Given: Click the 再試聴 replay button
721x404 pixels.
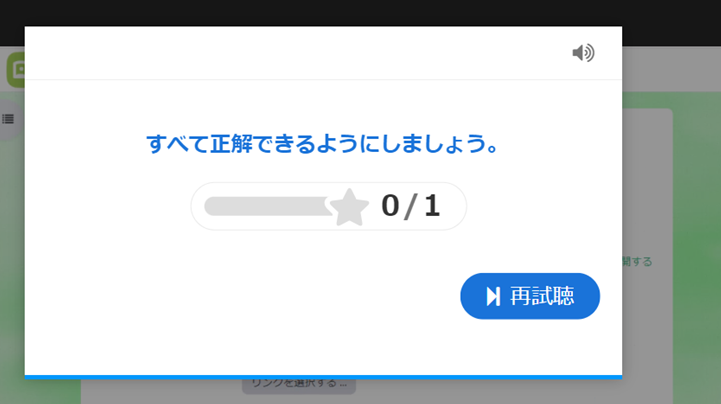Looking at the screenshot, I should 530,296.
